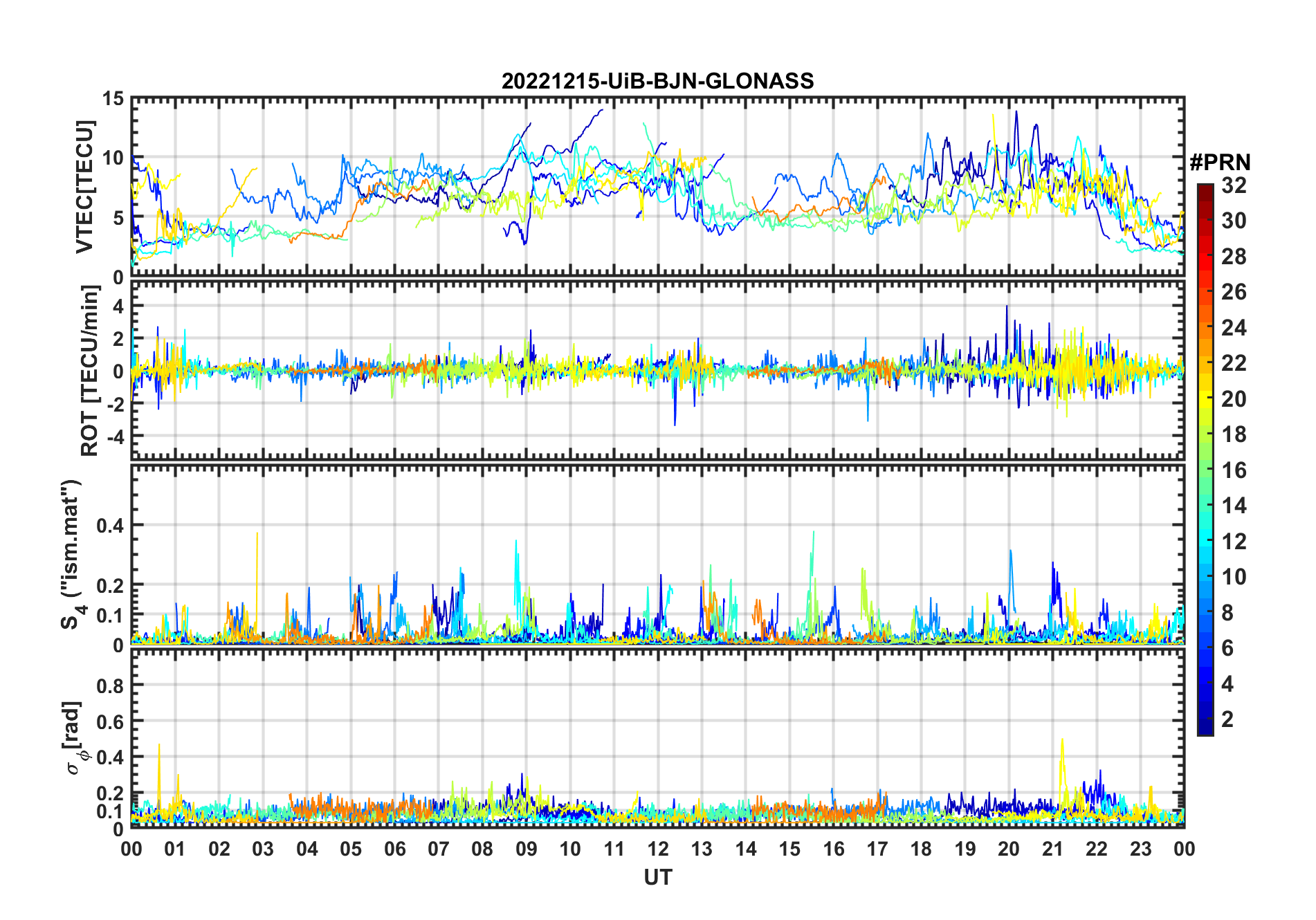The width and height of the screenshot is (1316, 920).
Task: Click the 15 tick on VTEC axis
Action: [x=113, y=99]
